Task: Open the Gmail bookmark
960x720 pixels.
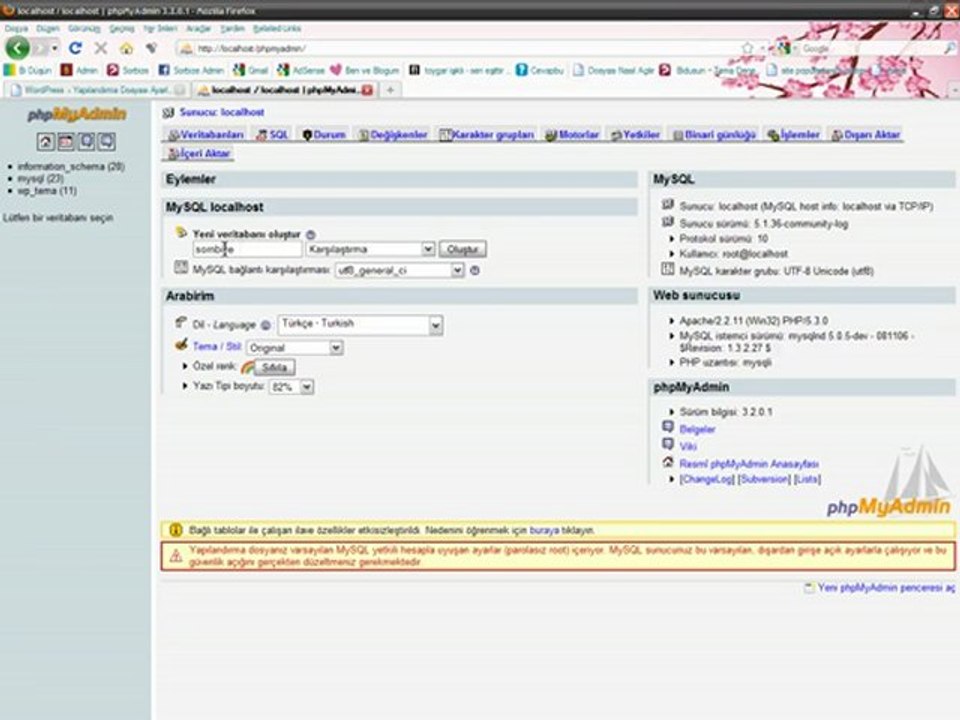Action: click(x=251, y=70)
